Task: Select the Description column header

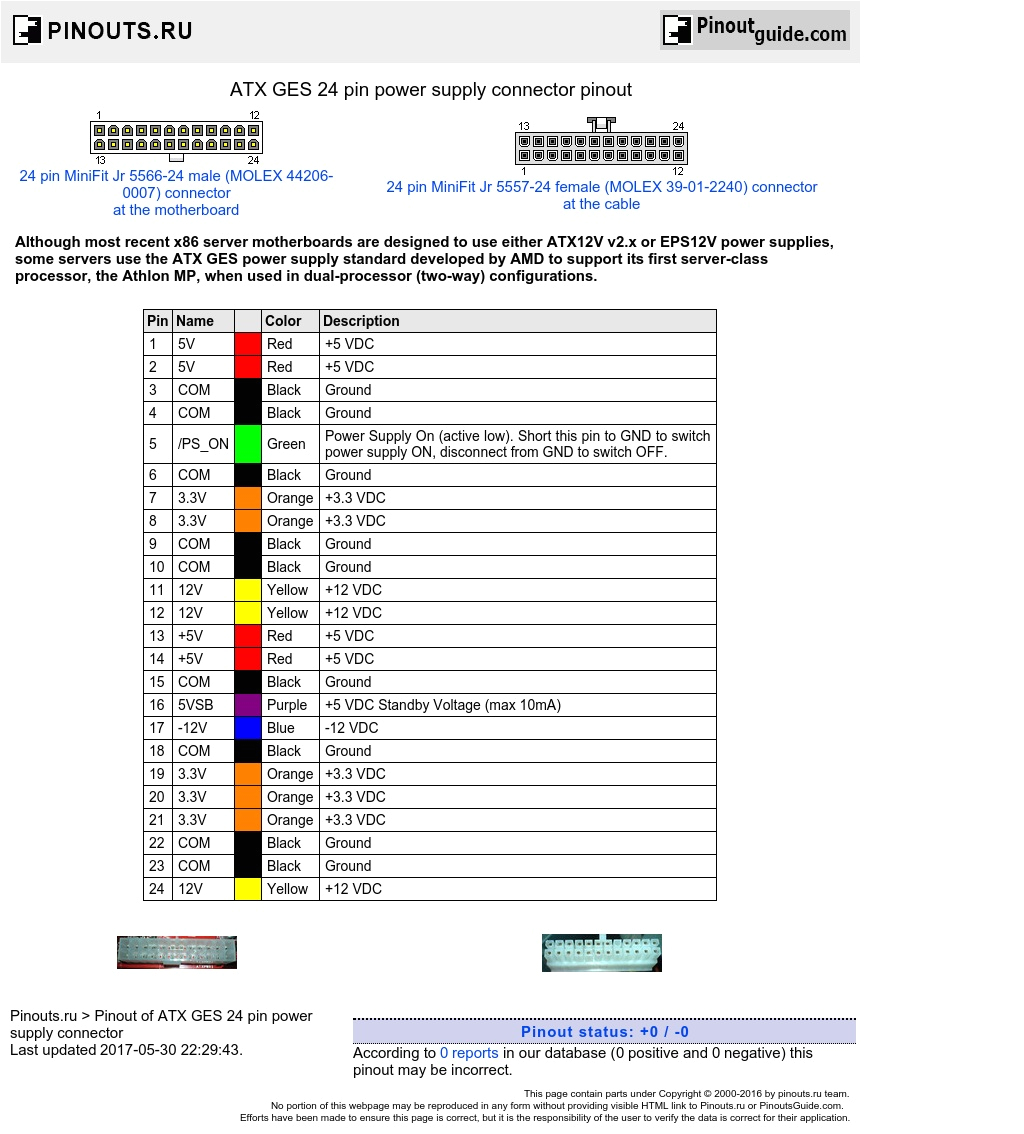Action: pyautogui.click(x=361, y=320)
